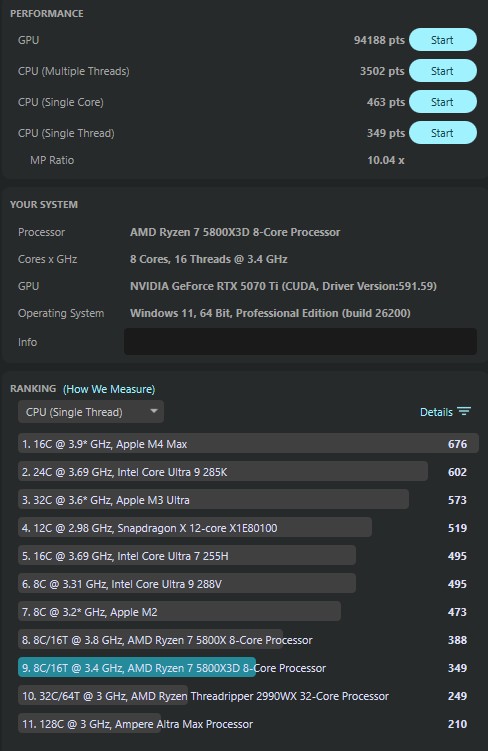Click the dropdown arrow in ranking selector
The height and width of the screenshot is (751, 488).
[154, 411]
